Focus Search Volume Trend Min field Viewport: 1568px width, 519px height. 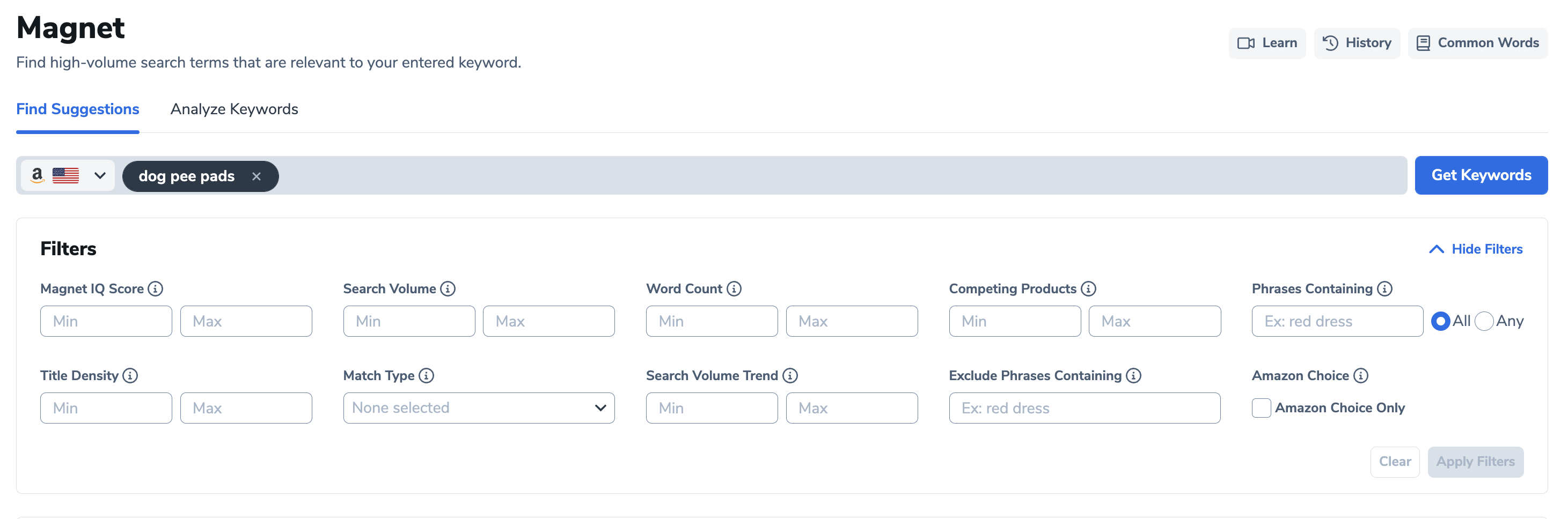coord(712,408)
